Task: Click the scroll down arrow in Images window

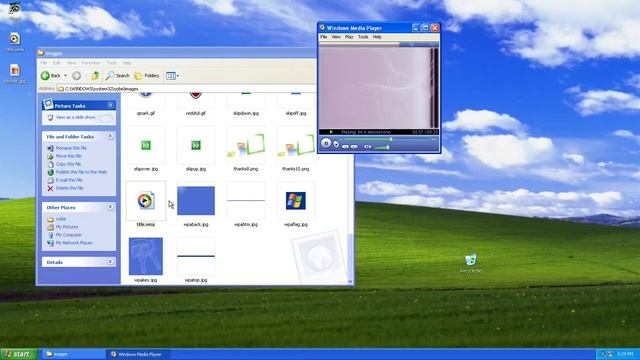Action: pyautogui.click(x=350, y=282)
